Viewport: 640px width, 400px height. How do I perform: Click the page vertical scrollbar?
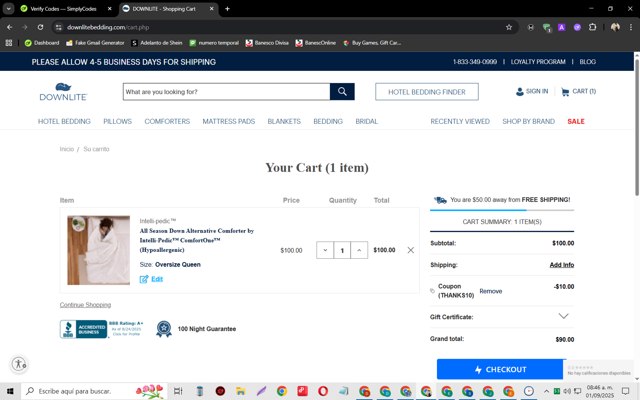click(636, 127)
